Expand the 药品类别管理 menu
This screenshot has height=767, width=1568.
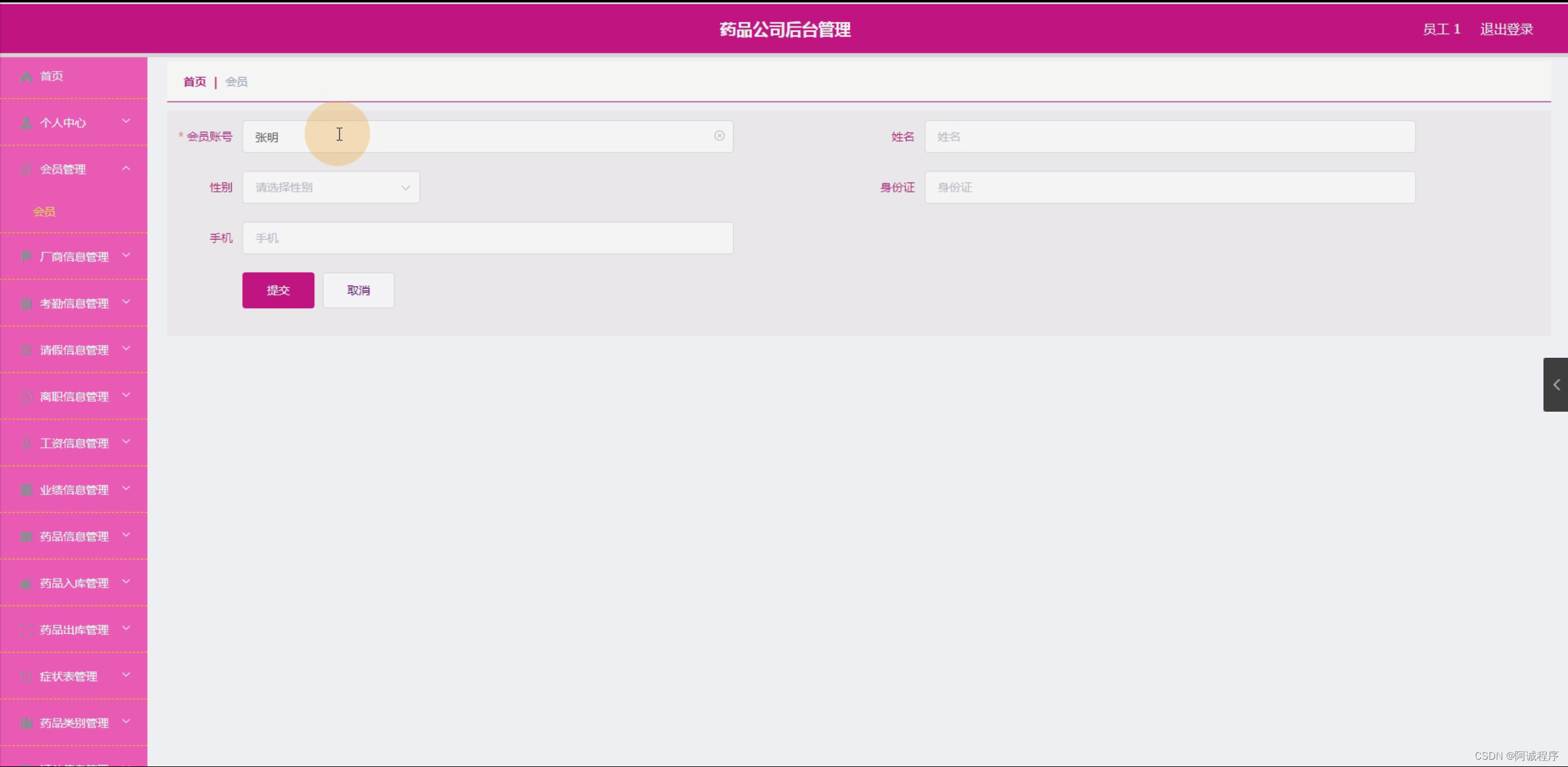pyautogui.click(x=74, y=722)
